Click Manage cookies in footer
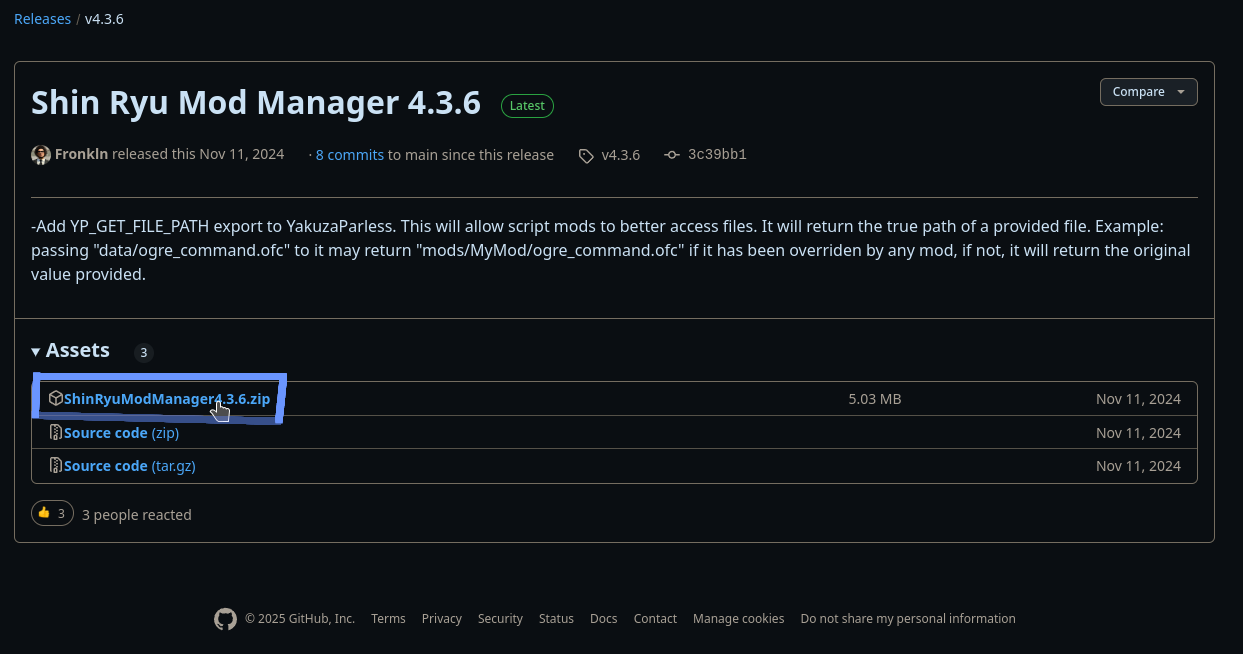This screenshot has height=654, width=1243. point(739,619)
